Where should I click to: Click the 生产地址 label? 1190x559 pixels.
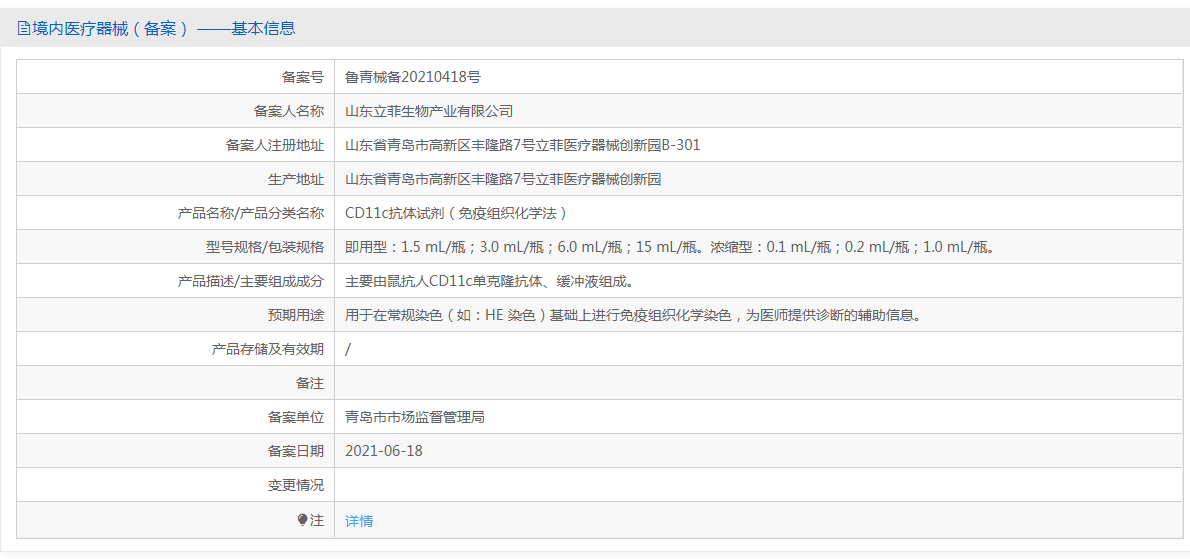click(296, 179)
